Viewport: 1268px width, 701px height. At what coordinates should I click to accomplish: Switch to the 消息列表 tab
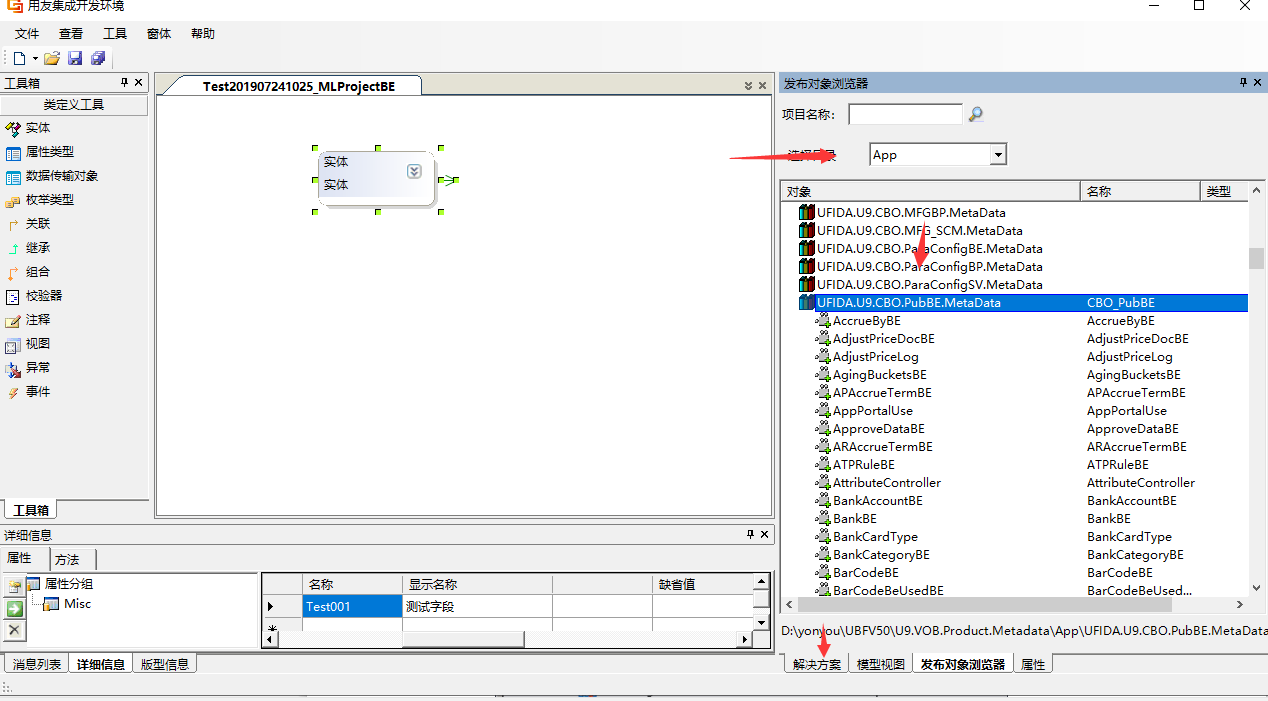point(37,664)
